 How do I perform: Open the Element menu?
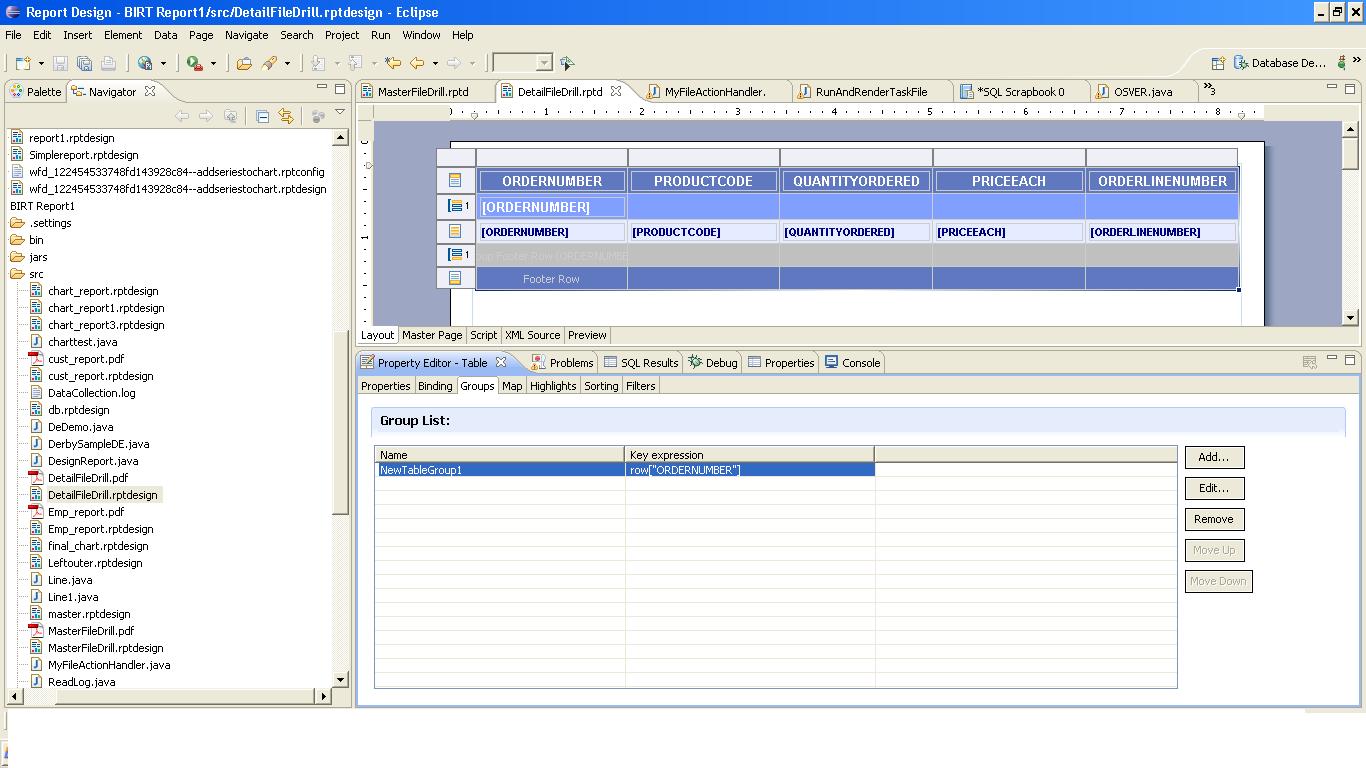[123, 34]
